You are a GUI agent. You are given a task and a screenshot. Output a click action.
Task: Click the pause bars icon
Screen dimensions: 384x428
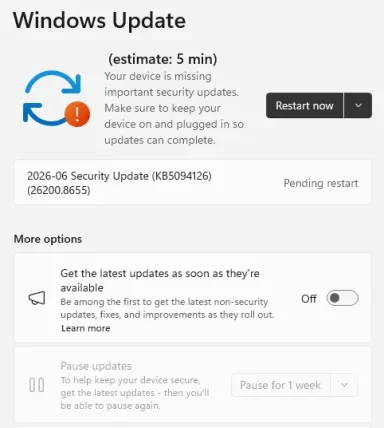(x=37, y=385)
